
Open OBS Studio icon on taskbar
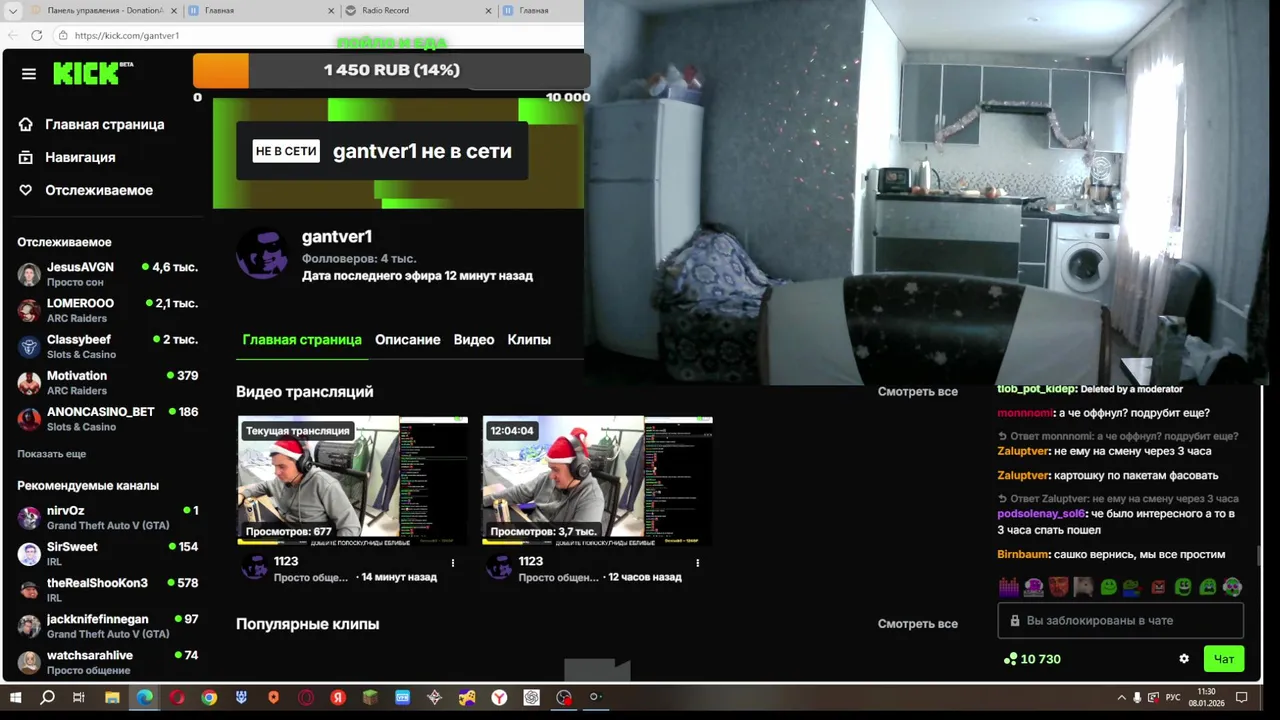pos(564,698)
